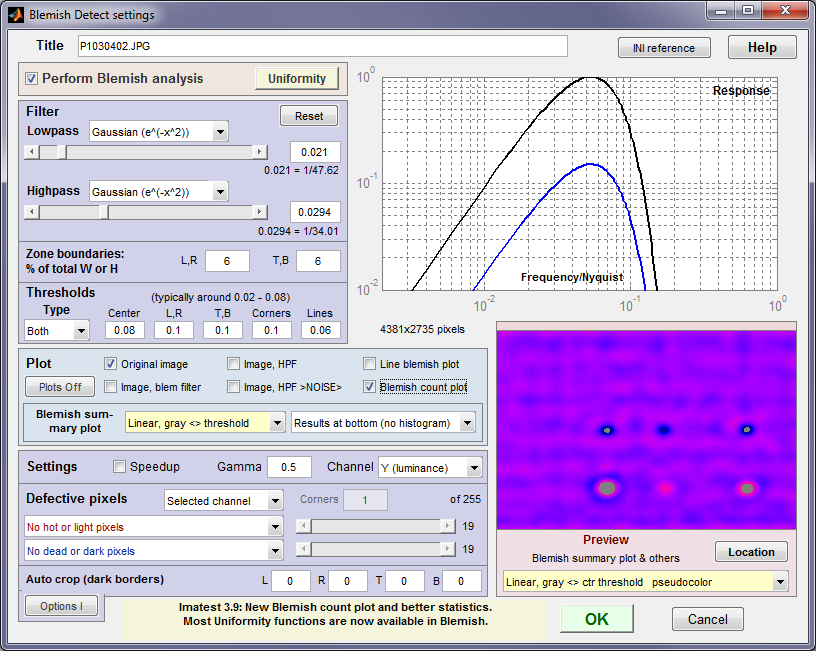Click dead pixels slider left arrow

pos(304,549)
